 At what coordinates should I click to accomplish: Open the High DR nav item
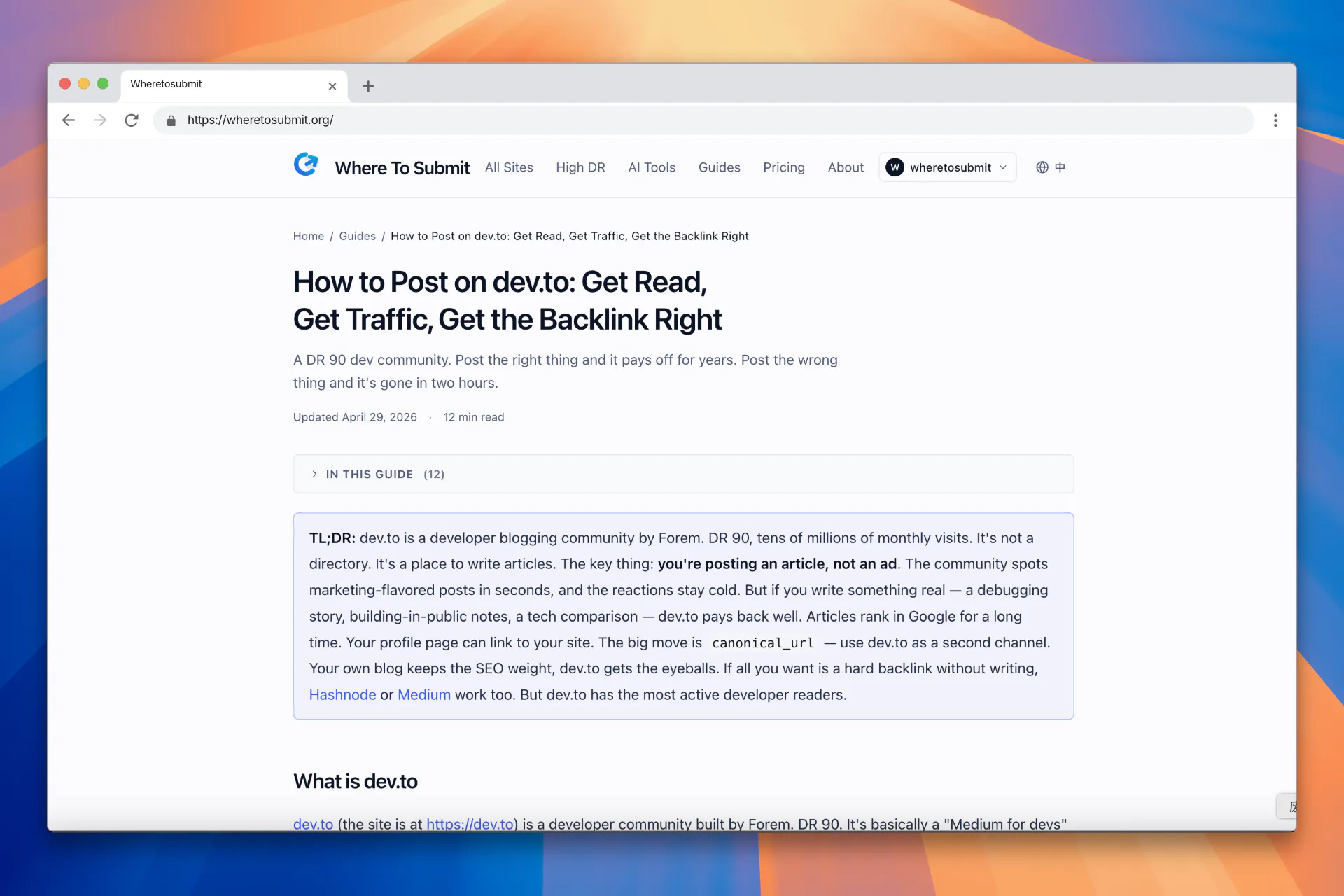point(580,167)
